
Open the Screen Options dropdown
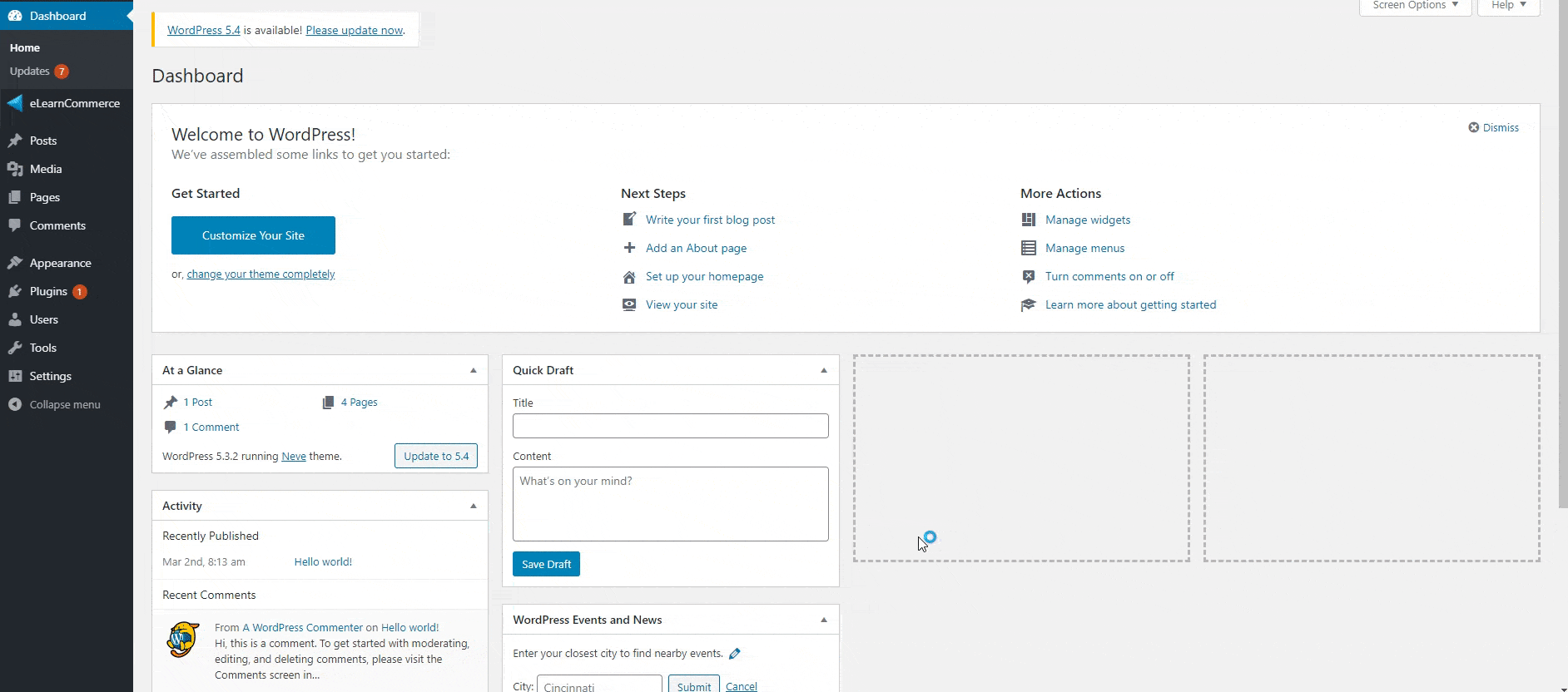click(x=1415, y=6)
